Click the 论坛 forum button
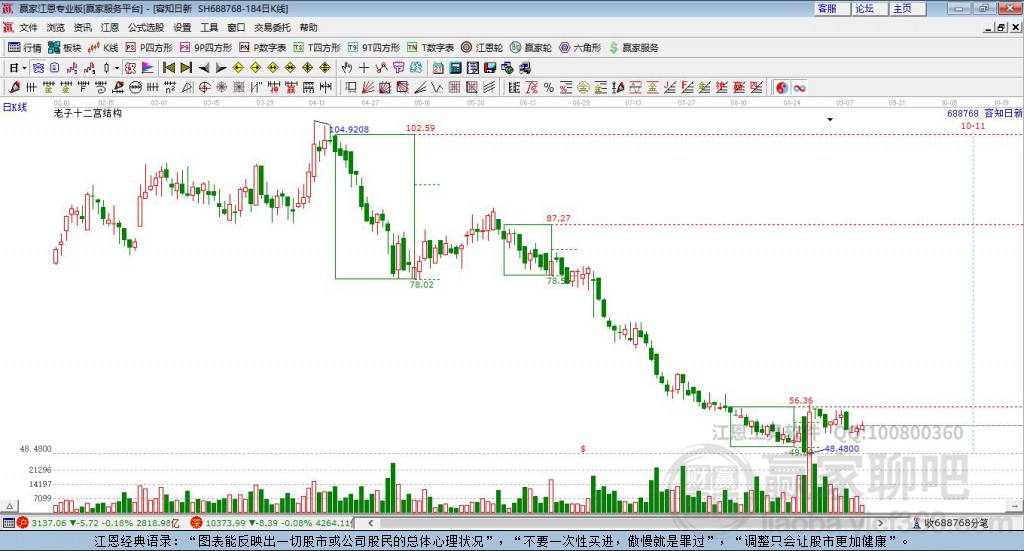This screenshot has height=551, width=1024. [870, 8]
